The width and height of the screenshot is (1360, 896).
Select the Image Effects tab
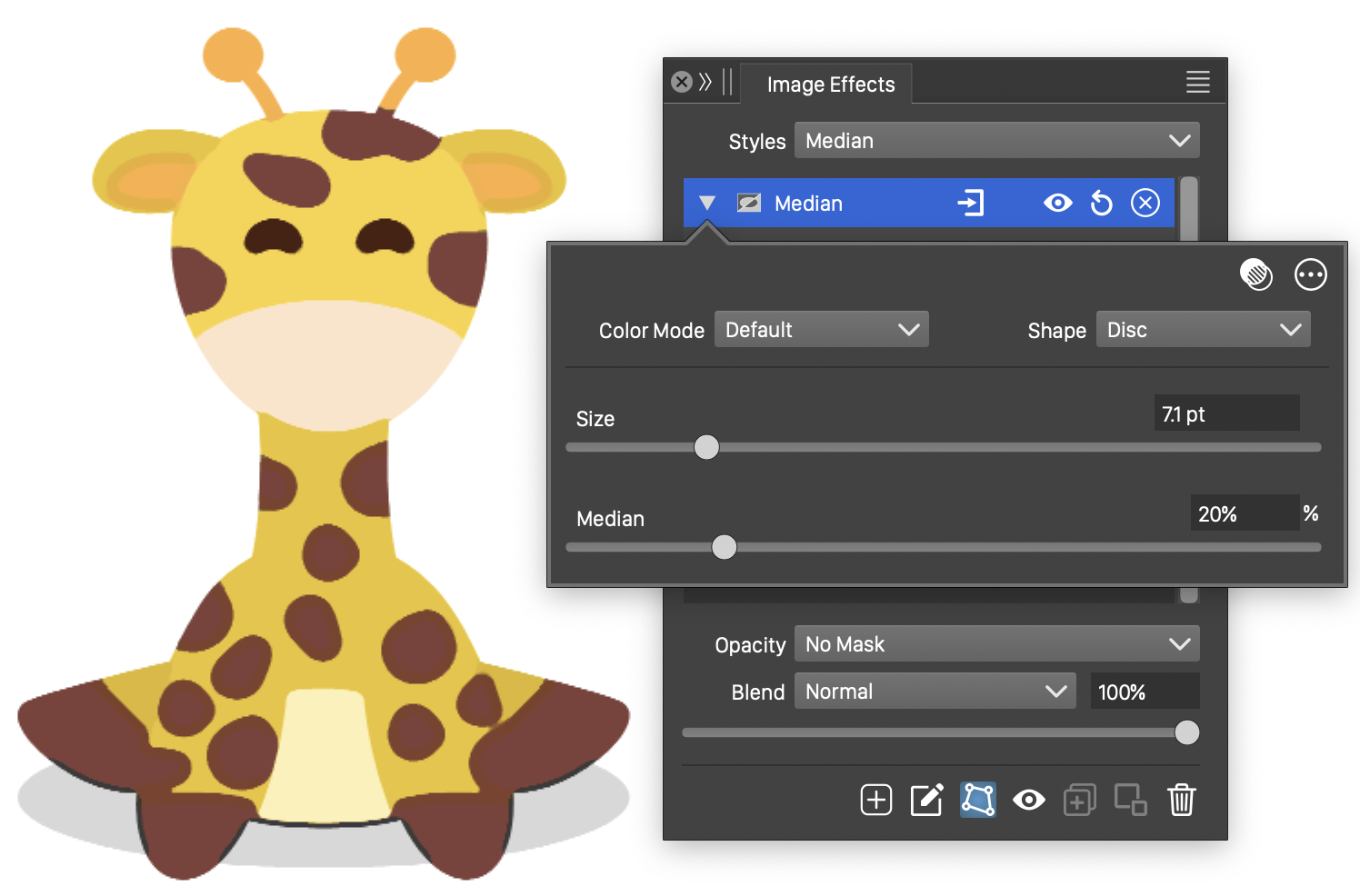(x=830, y=85)
